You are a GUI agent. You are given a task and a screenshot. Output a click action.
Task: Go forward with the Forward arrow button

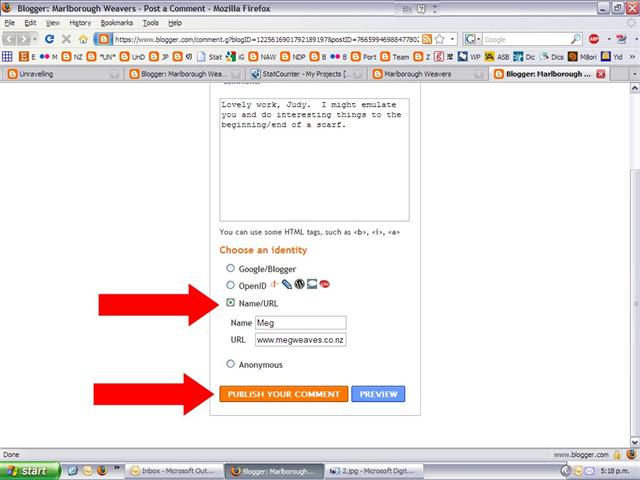click(24, 39)
